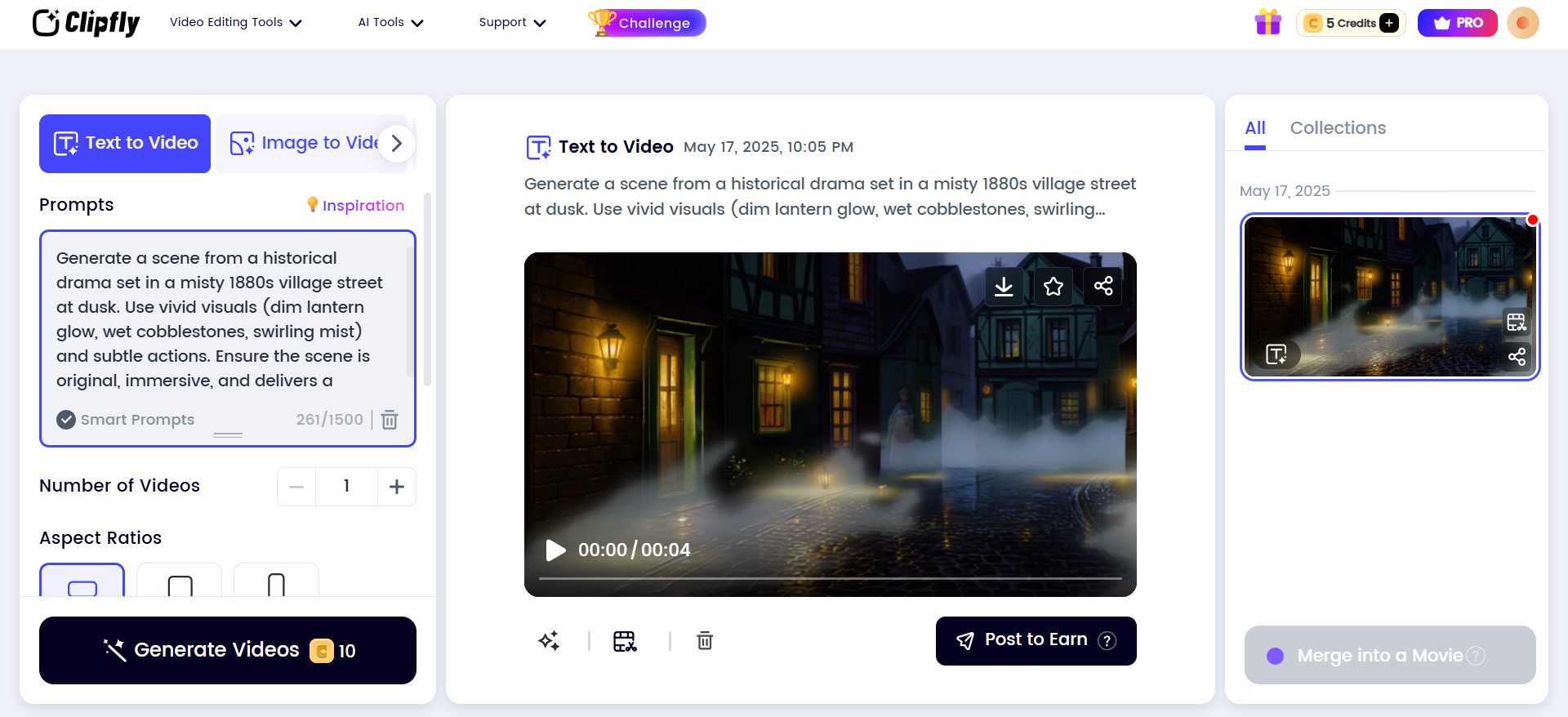Favorite the video with the star icon

coord(1053,287)
